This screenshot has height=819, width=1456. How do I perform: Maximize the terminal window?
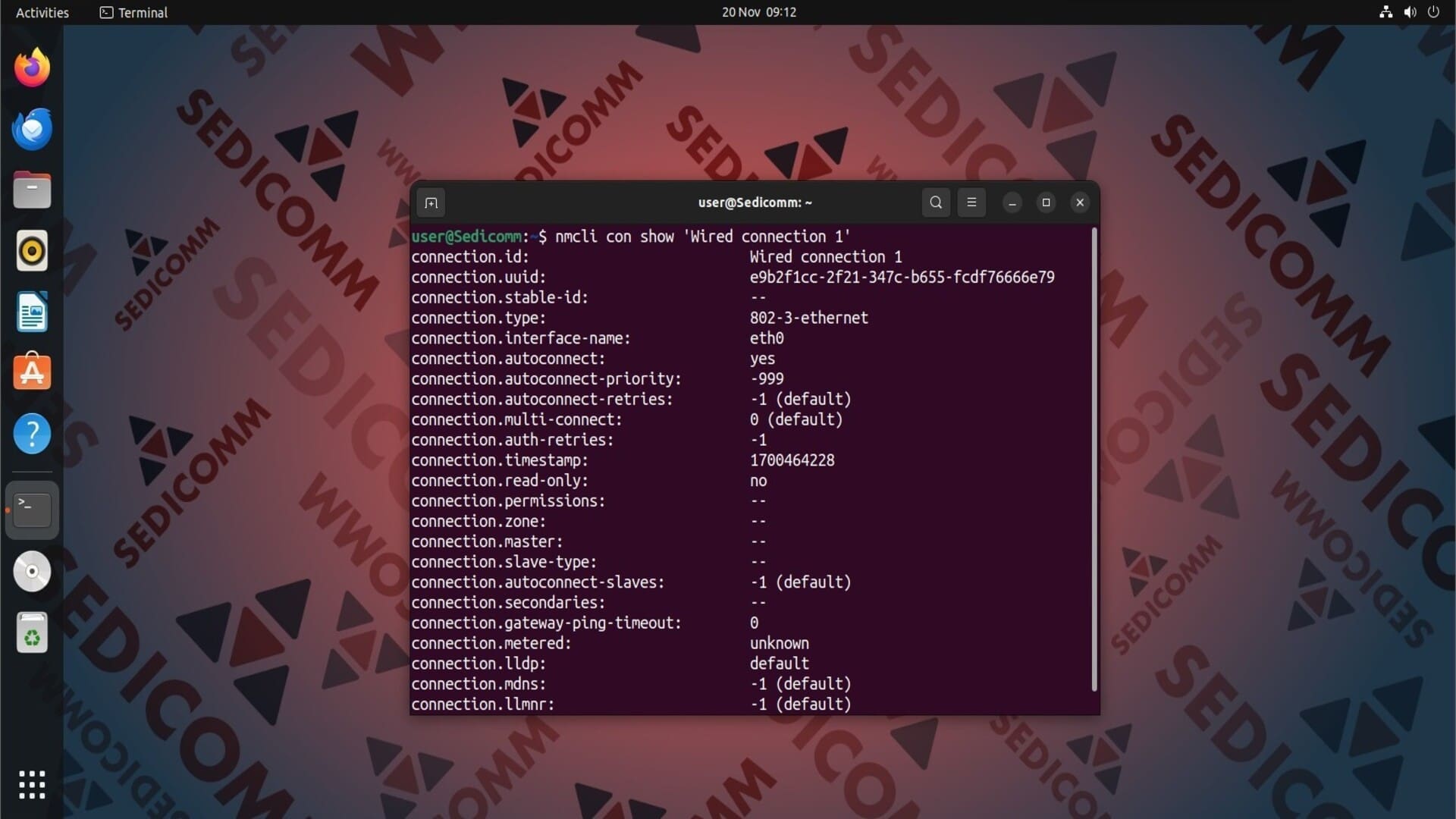coord(1046,202)
